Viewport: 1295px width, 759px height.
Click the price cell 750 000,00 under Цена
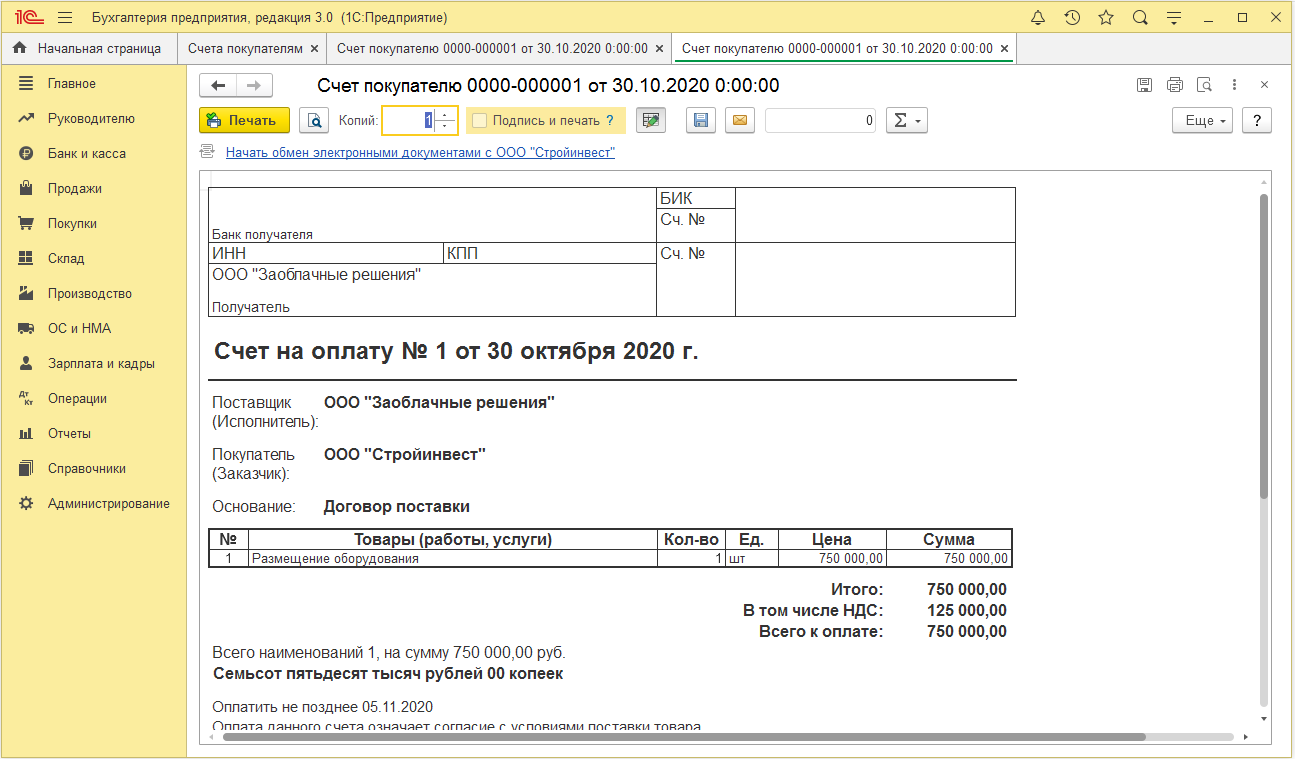[832, 559]
